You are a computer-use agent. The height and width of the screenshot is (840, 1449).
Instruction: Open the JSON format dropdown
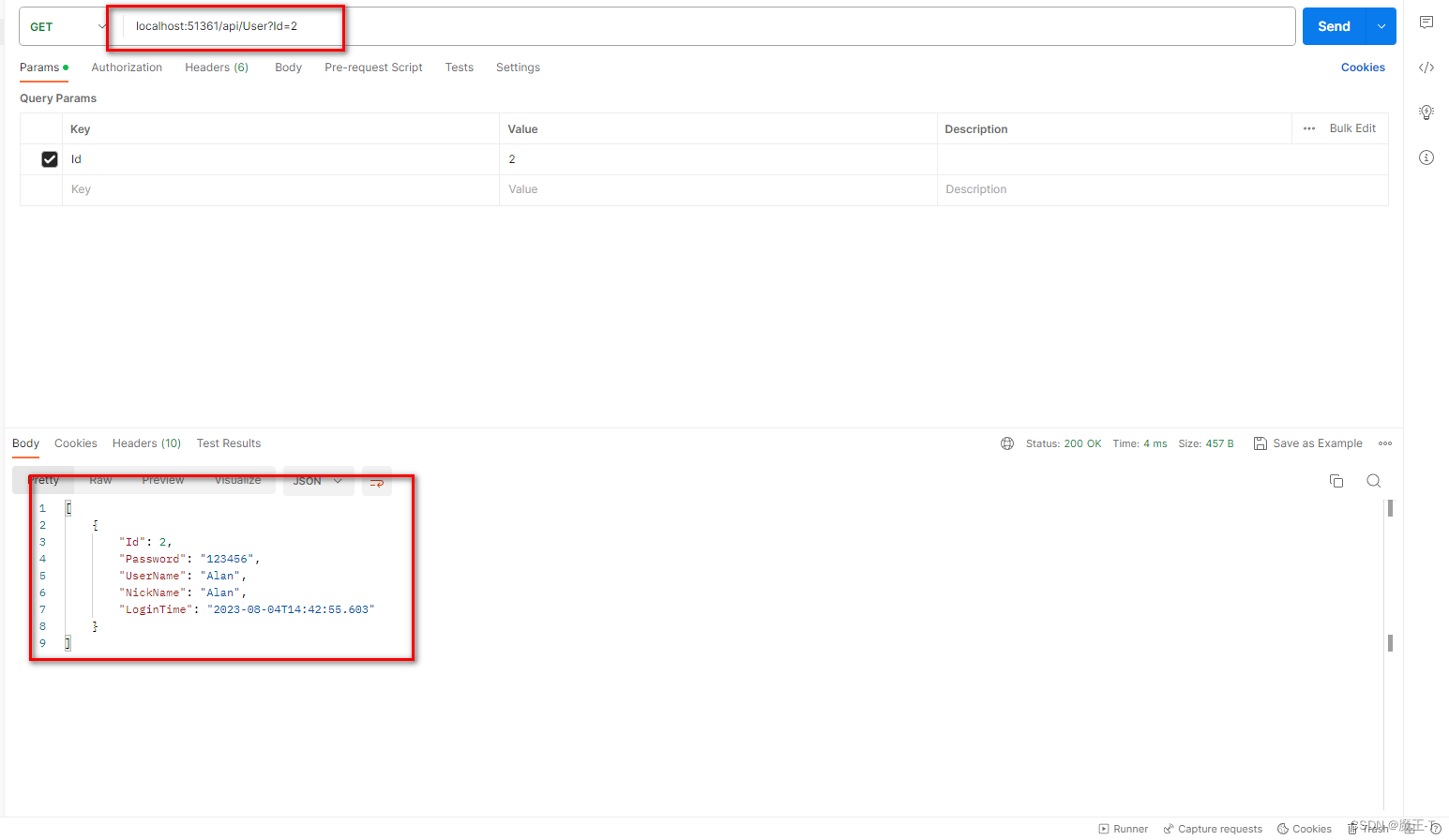point(318,481)
